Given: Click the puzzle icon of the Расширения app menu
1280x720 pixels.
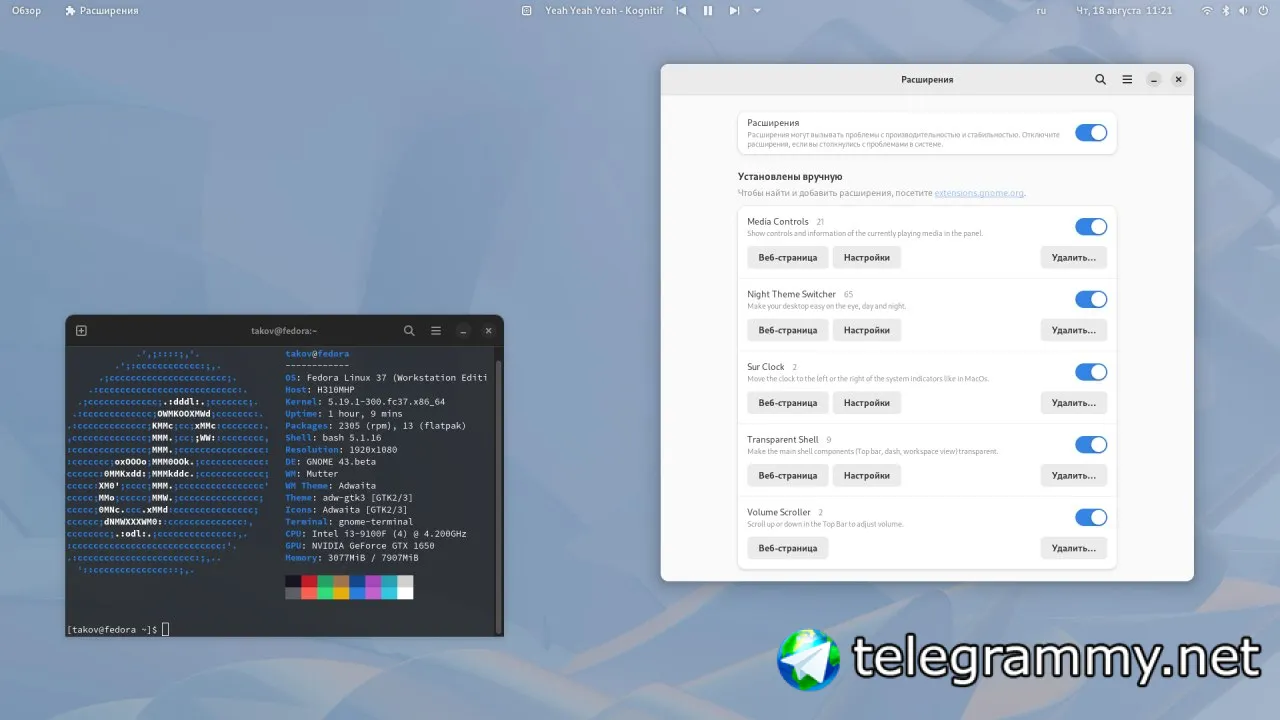Looking at the screenshot, I should [70, 10].
